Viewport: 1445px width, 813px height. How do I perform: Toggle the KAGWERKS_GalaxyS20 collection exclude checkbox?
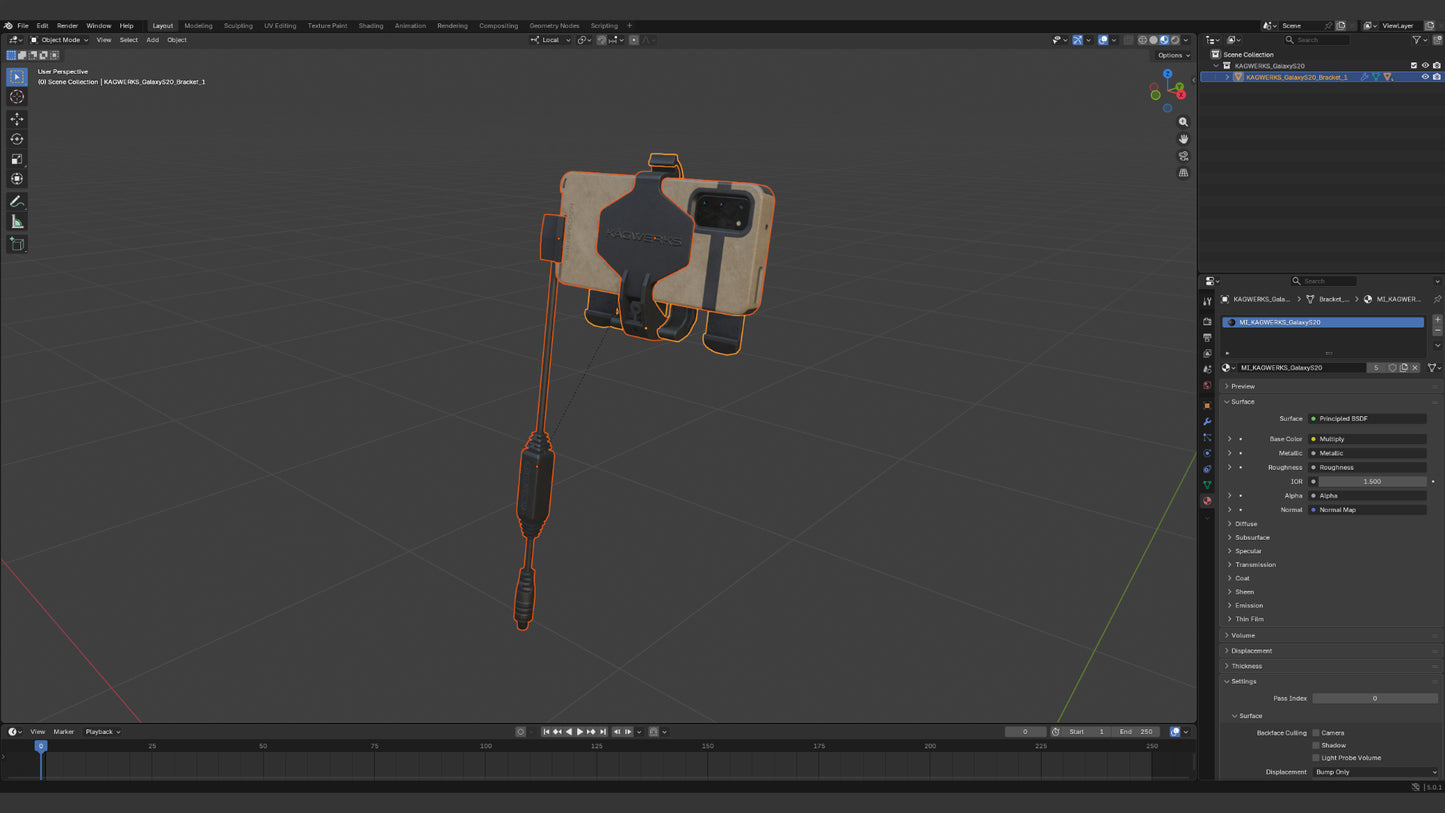coord(1414,66)
